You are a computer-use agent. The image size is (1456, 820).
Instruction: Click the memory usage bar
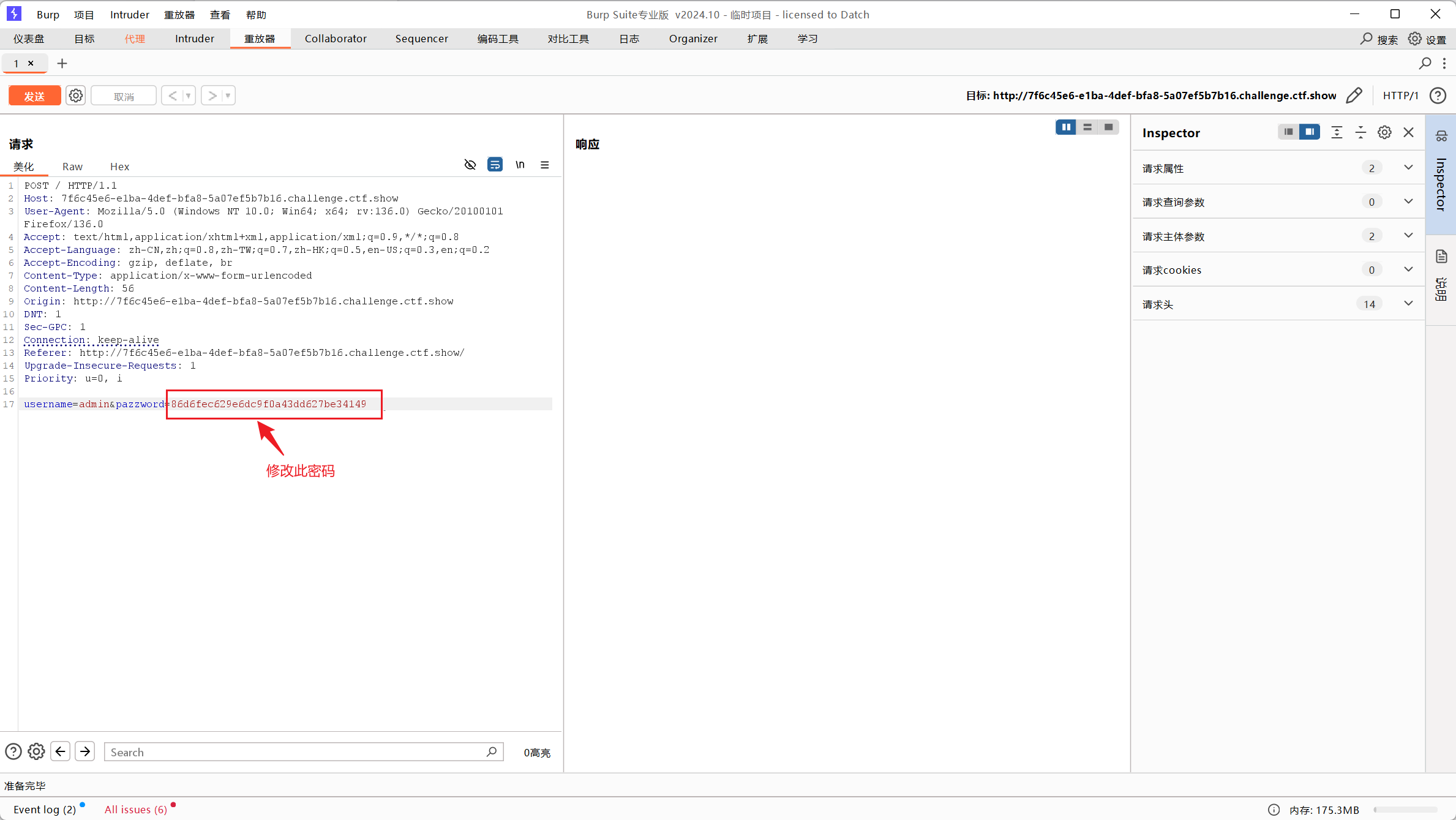click(1405, 810)
